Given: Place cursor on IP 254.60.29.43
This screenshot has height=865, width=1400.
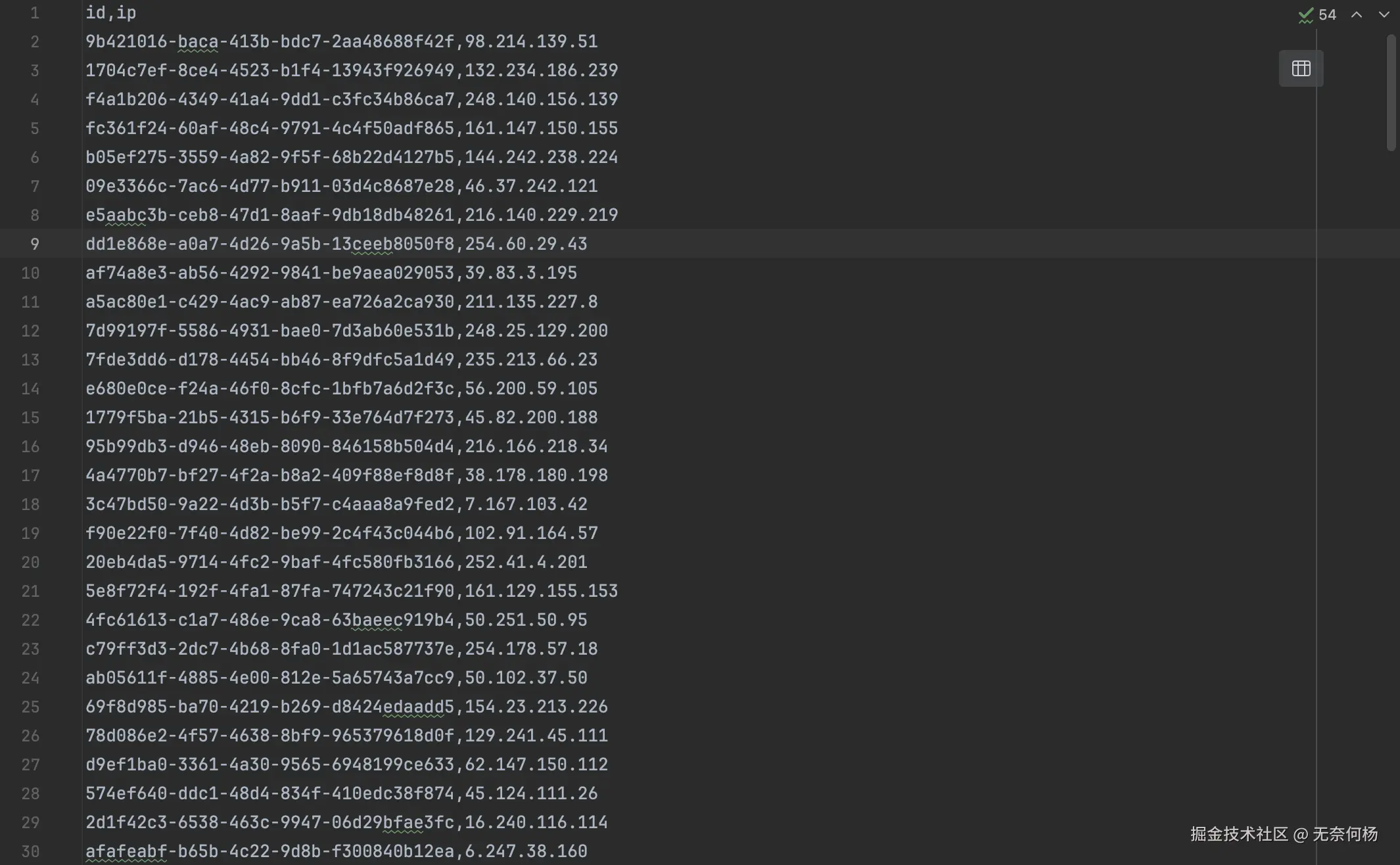Looking at the screenshot, I should 526,244.
